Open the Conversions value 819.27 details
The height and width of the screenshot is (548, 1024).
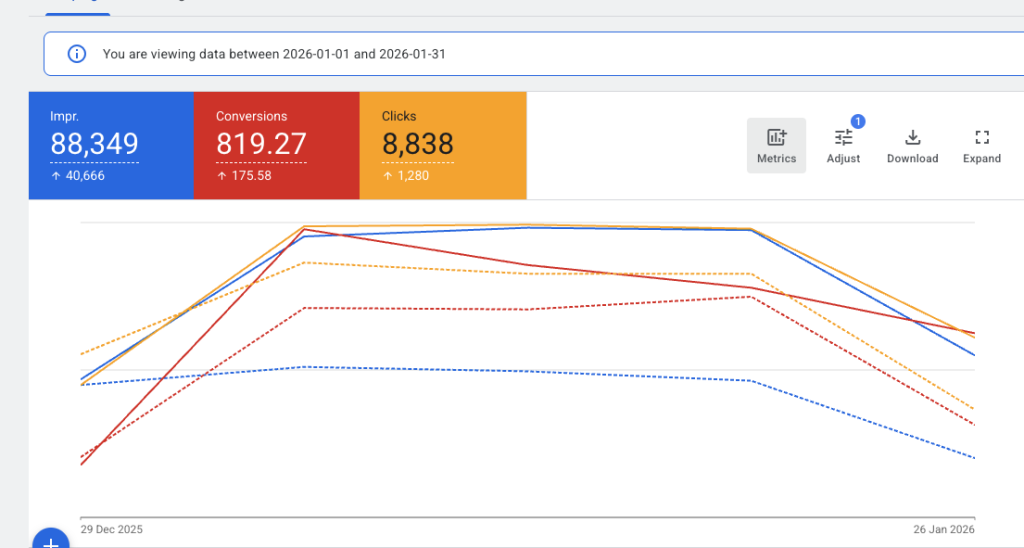[261, 145]
